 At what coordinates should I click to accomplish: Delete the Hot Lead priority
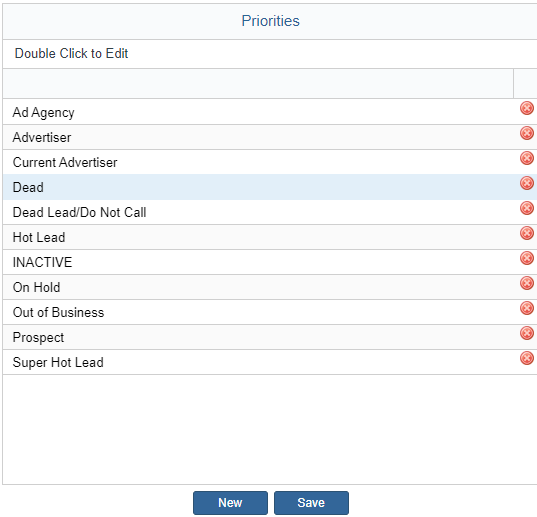pos(527,233)
